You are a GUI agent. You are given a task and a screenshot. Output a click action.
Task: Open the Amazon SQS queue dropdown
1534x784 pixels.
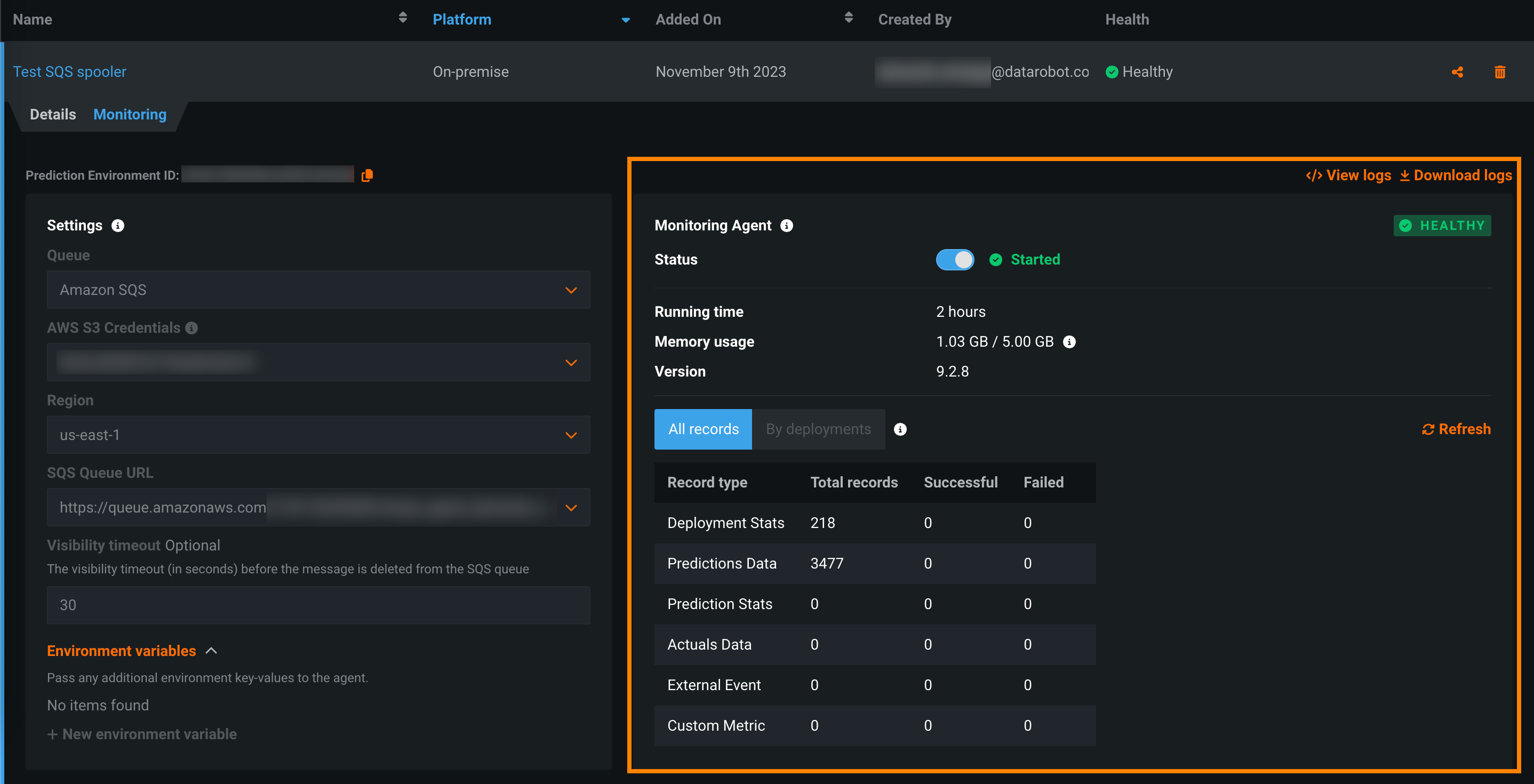pyautogui.click(x=318, y=290)
